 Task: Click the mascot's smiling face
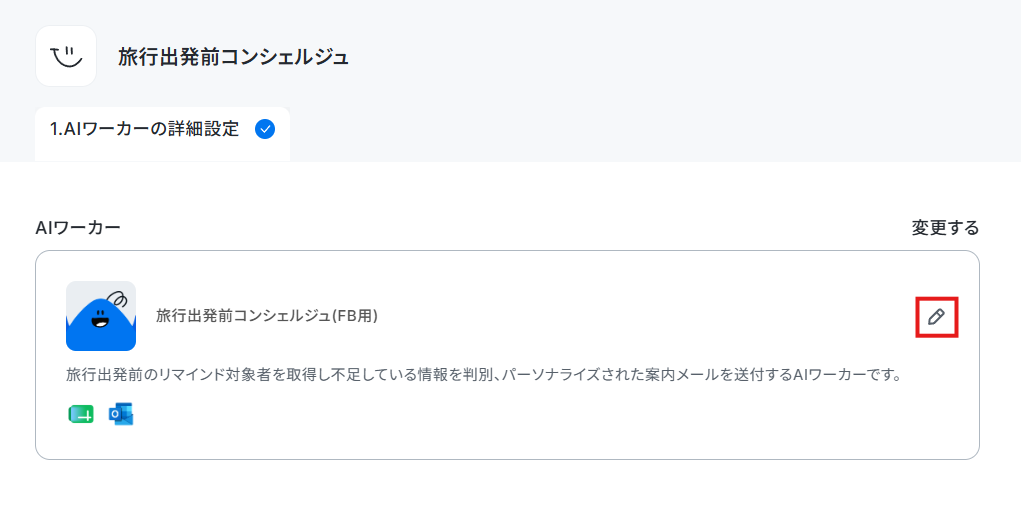[100, 320]
